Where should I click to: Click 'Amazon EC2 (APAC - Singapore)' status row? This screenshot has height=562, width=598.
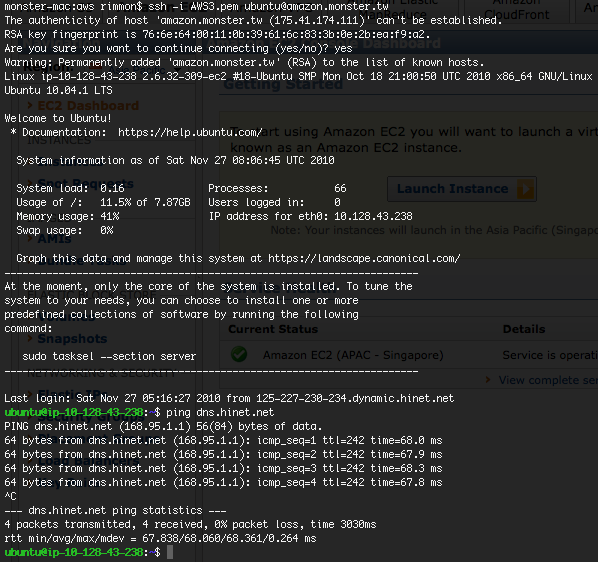coord(353,355)
